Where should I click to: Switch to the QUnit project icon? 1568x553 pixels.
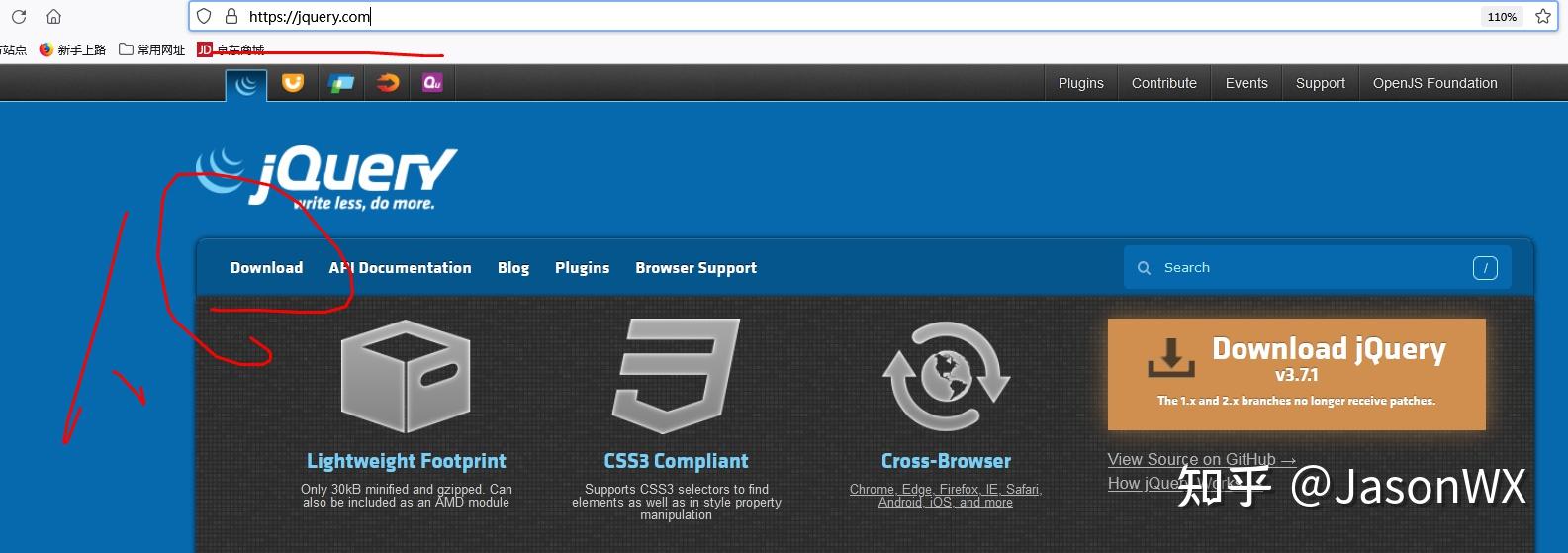[x=432, y=83]
